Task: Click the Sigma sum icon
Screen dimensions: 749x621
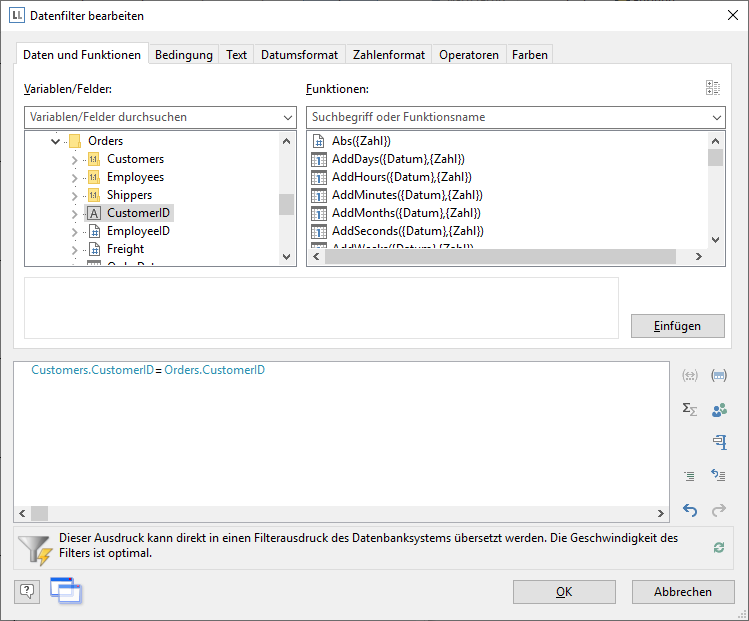Action: [689, 409]
